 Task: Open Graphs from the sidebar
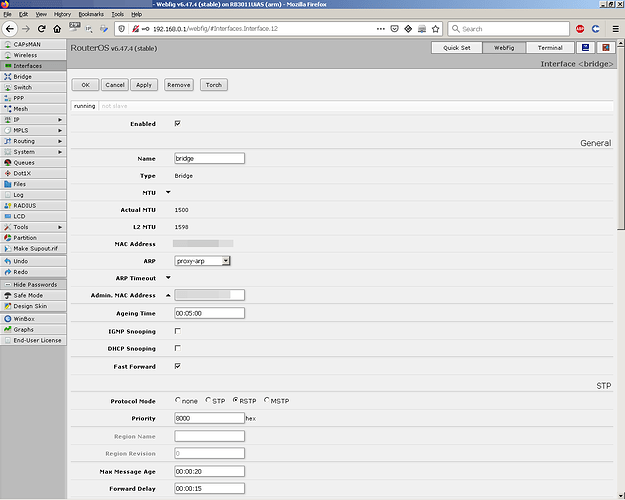(33, 330)
